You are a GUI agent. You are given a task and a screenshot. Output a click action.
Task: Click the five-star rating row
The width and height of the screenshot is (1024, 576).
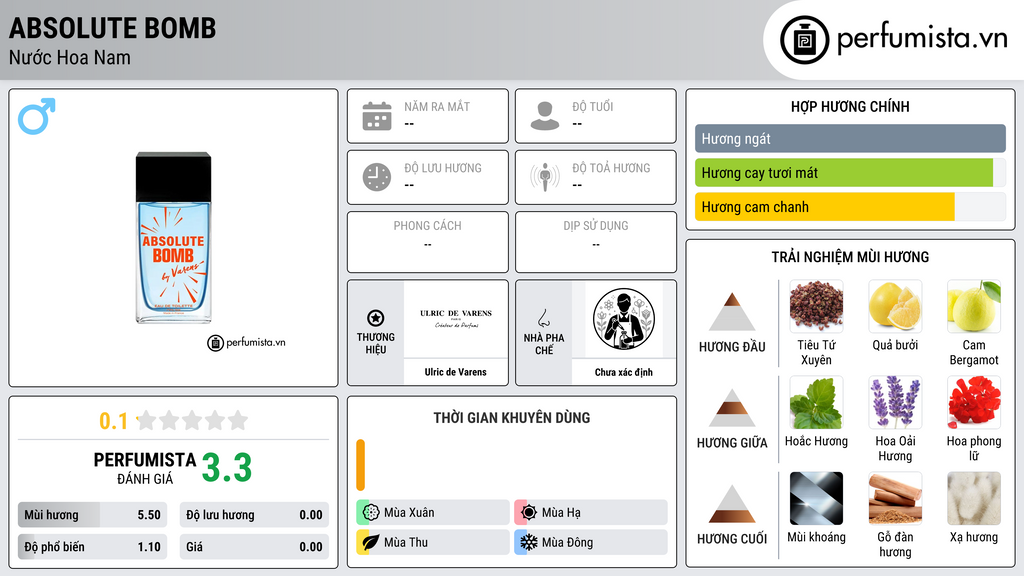click(x=193, y=420)
